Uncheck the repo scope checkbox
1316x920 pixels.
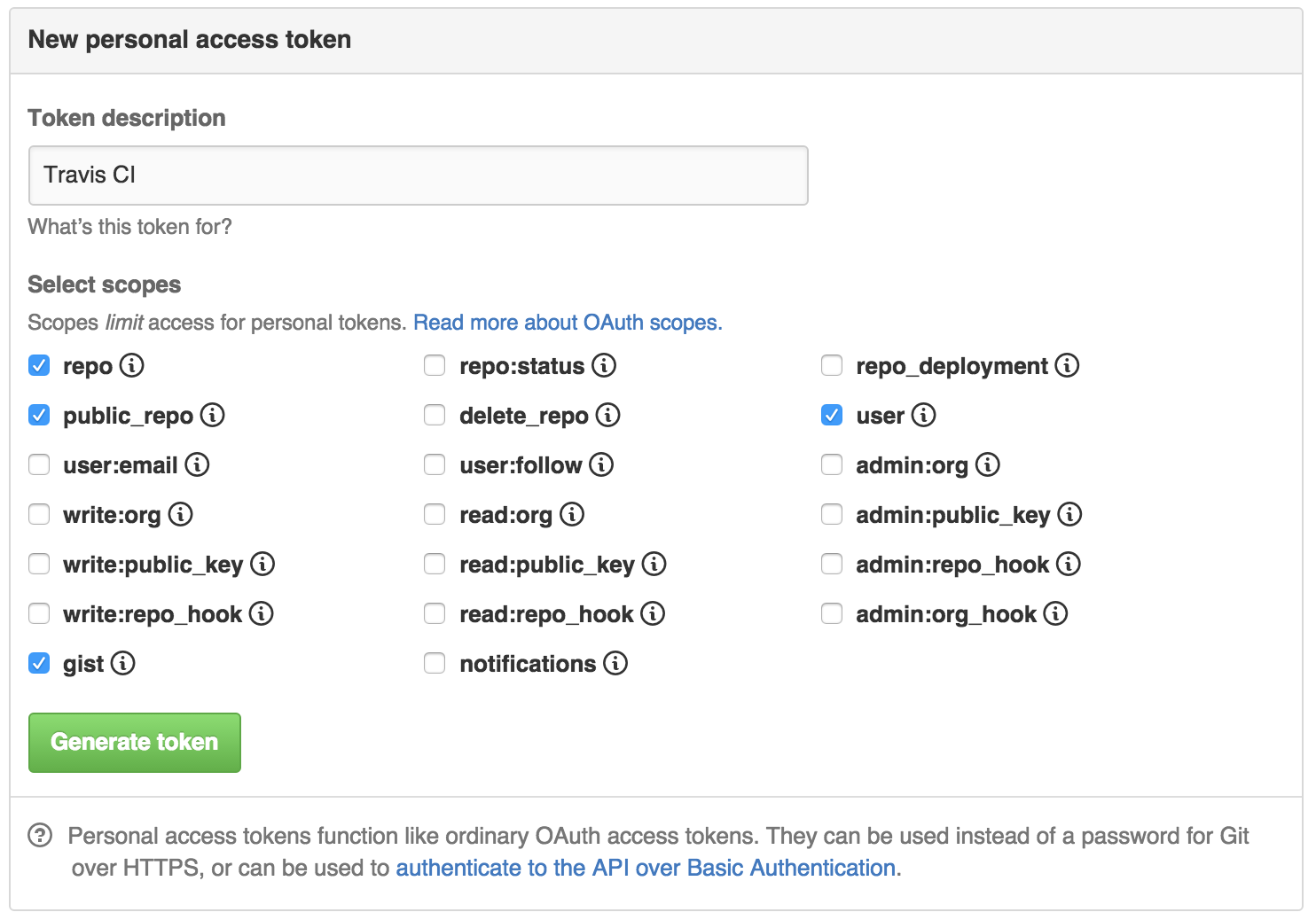click(x=39, y=365)
